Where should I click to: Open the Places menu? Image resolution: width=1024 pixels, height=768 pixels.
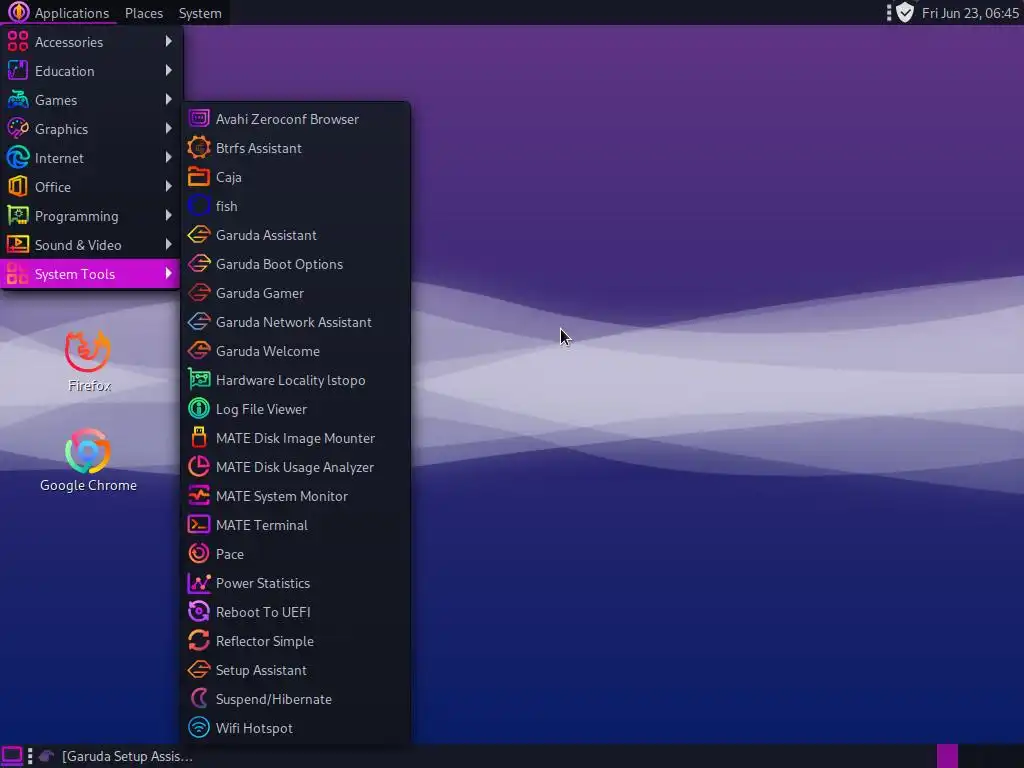point(144,13)
